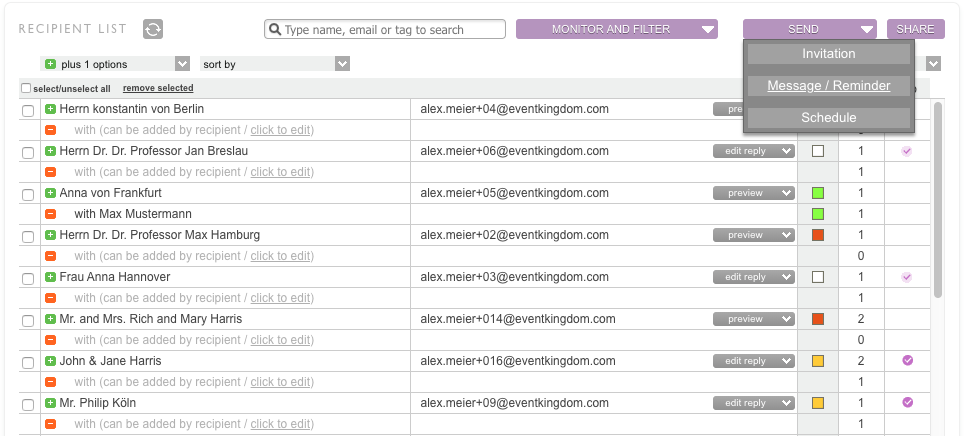This screenshot has width=964, height=436.
Task: Click green plus icon beside Frau Anna Hannover
Action: pos(51,277)
